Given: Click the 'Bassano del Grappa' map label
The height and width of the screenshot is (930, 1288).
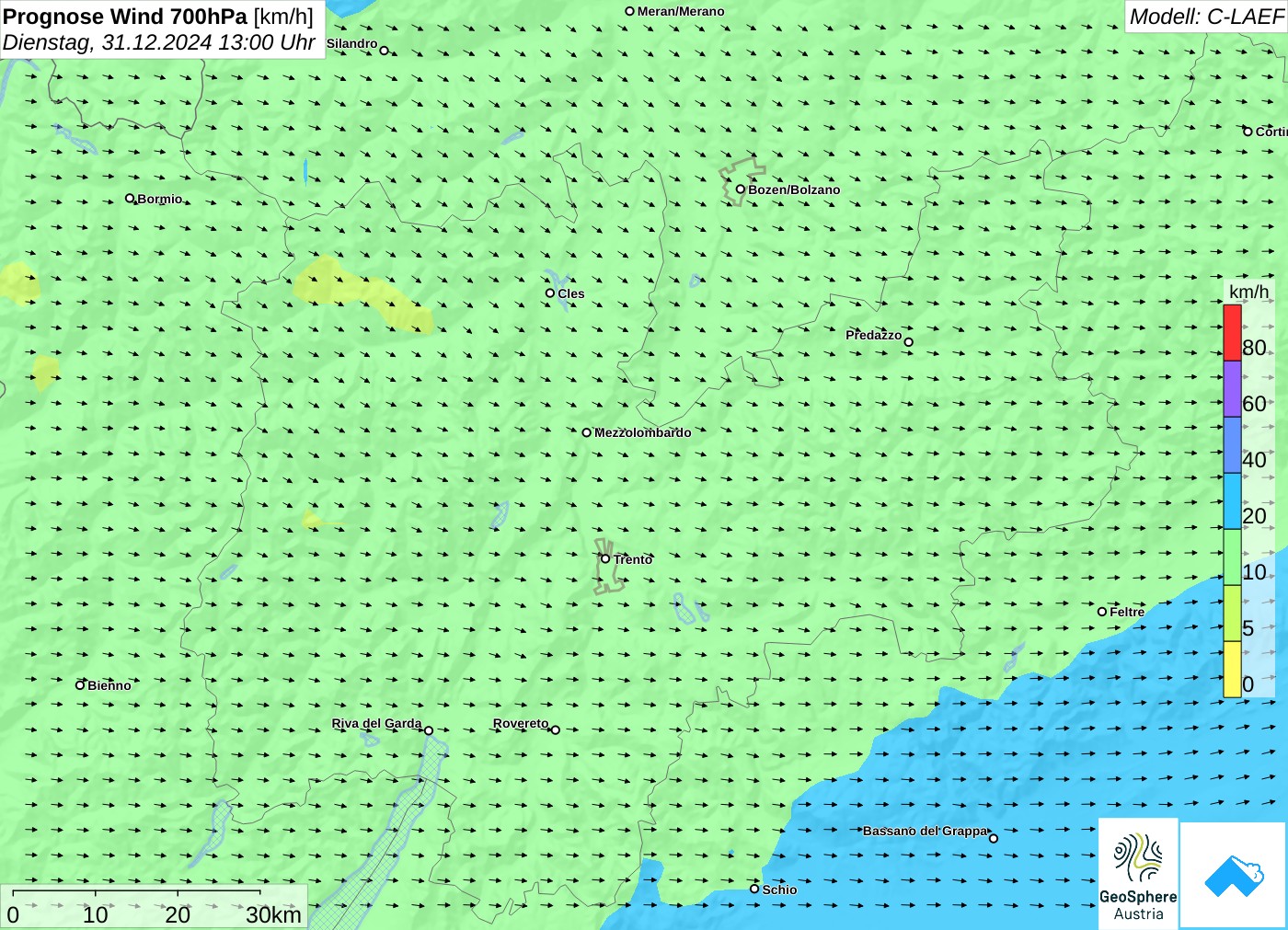Looking at the screenshot, I should [925, 831].
